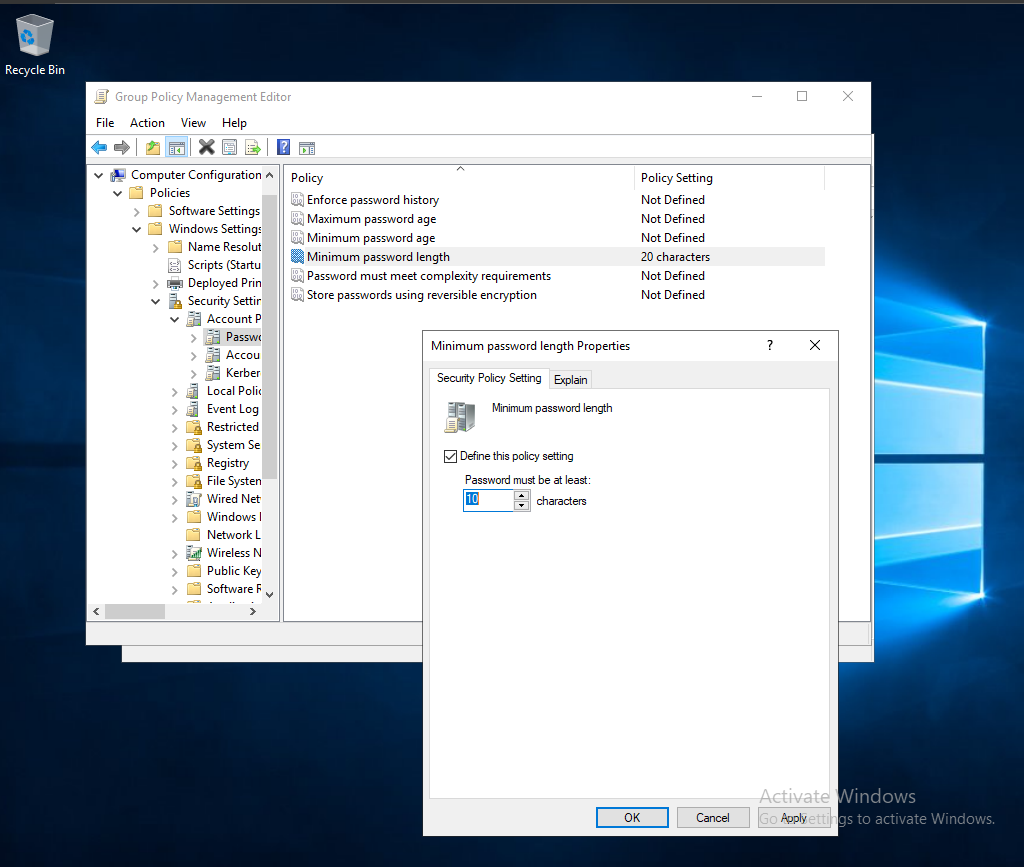Select Minimum password age policy row
Image resolution: width=1024 pixels, height=867 pixels.
pos(557,238)
